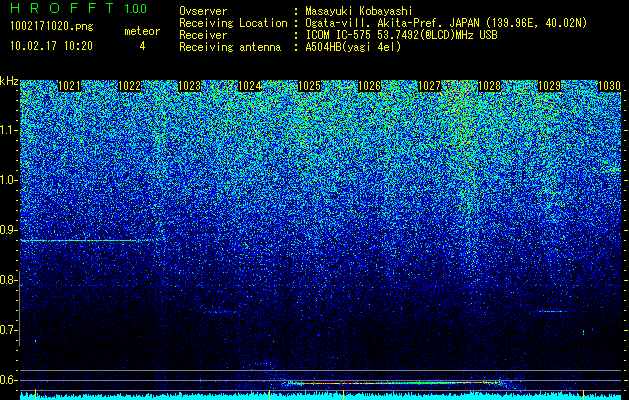Select the file name 1002171020.png

52,27
